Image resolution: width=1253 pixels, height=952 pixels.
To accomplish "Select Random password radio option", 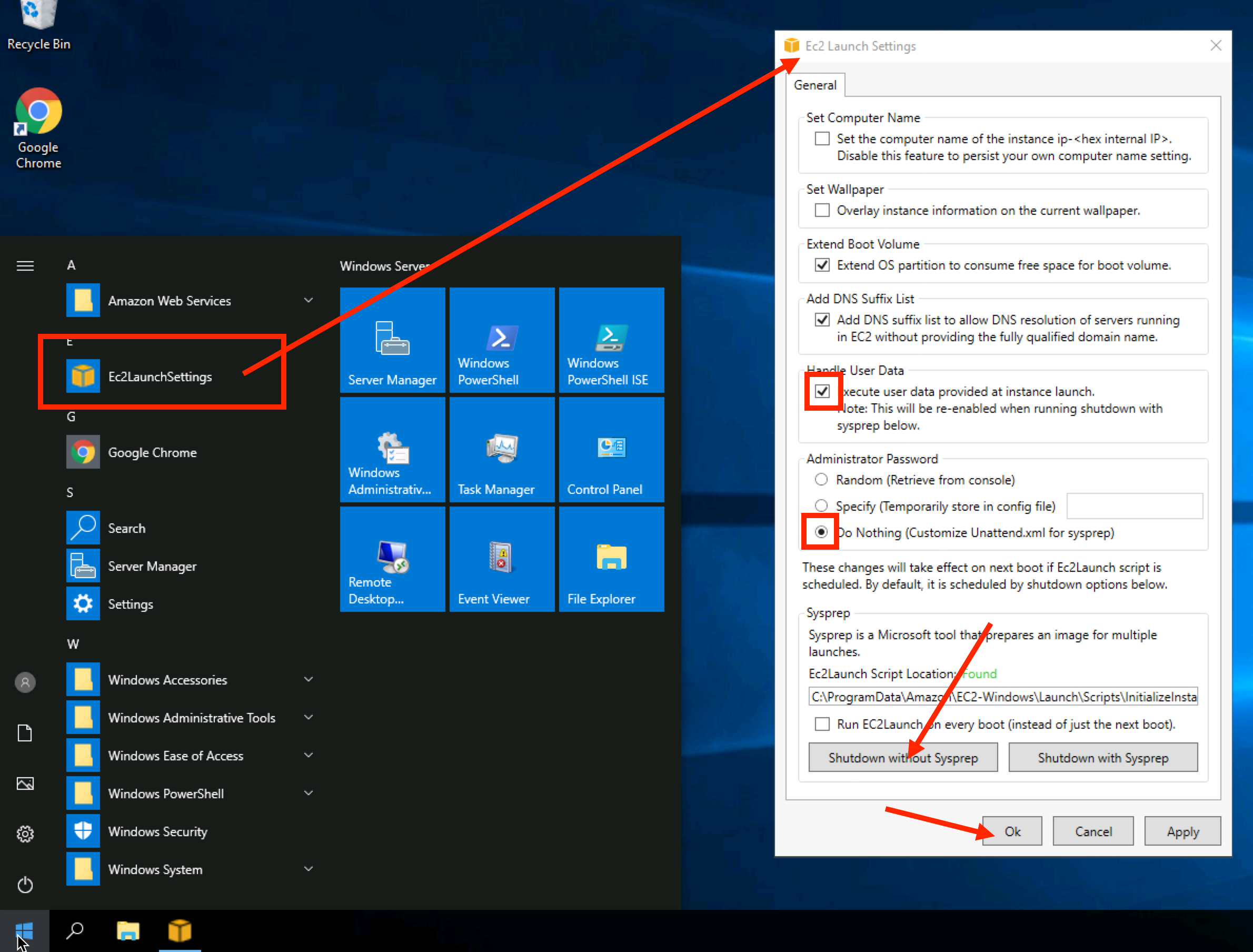I will (x=821, y=479).
